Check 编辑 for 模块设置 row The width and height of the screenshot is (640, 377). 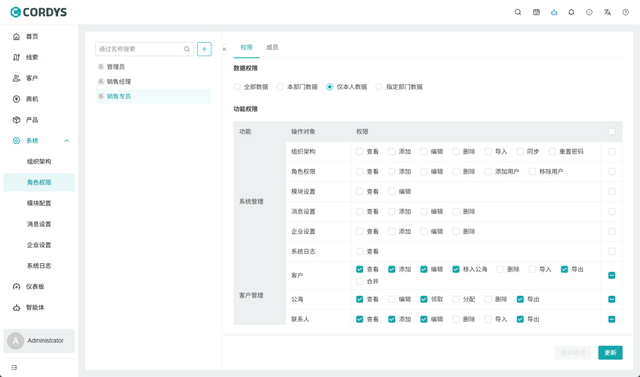pos(391,191)
